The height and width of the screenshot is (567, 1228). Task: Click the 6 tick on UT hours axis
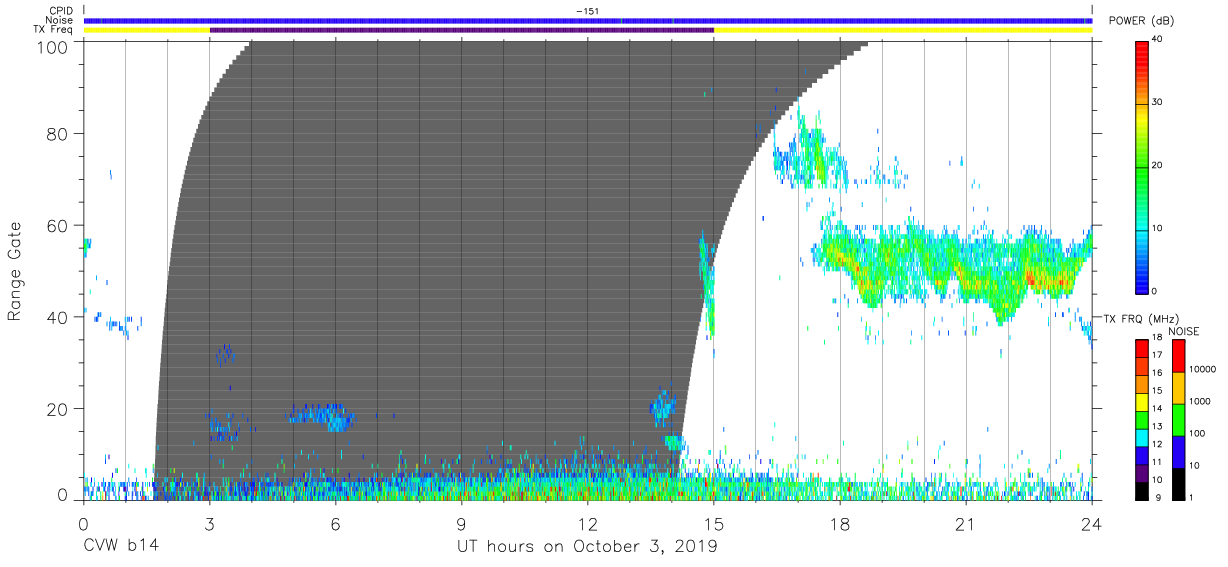335,524
